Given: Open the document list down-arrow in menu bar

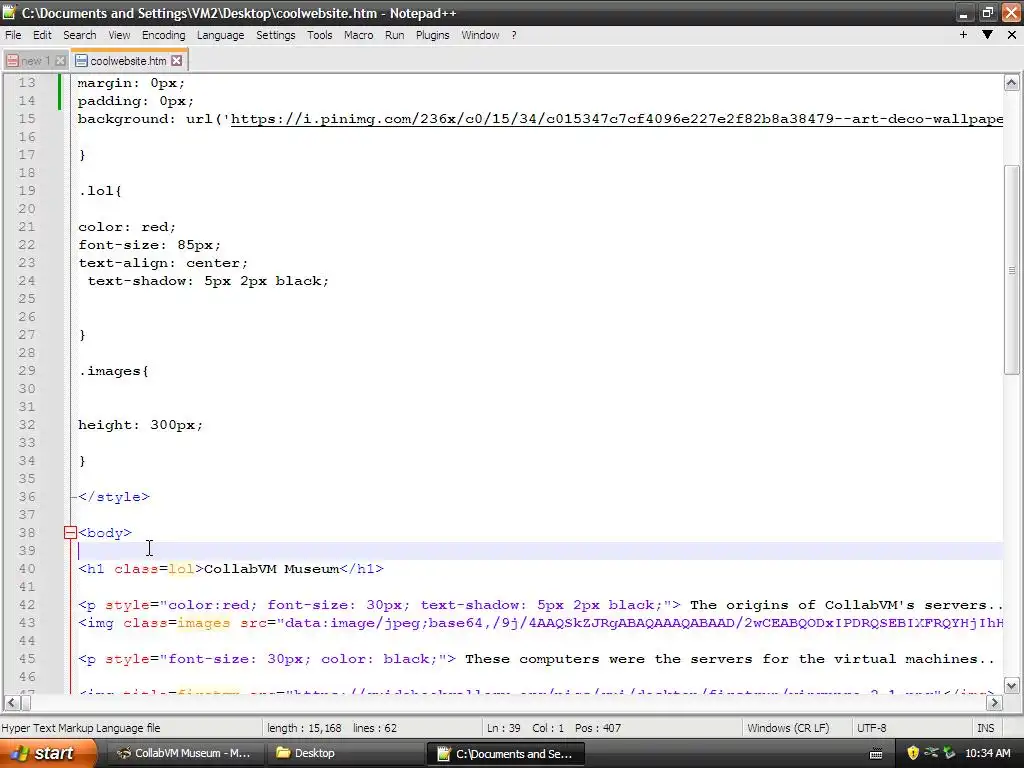Looking at the screenshot, I should point(987,35).
